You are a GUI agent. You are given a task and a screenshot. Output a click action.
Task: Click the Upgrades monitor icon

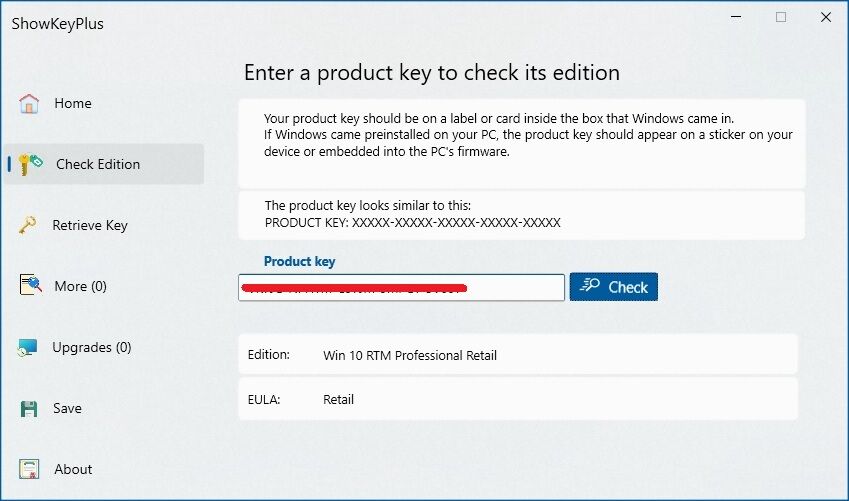point(28,347)
